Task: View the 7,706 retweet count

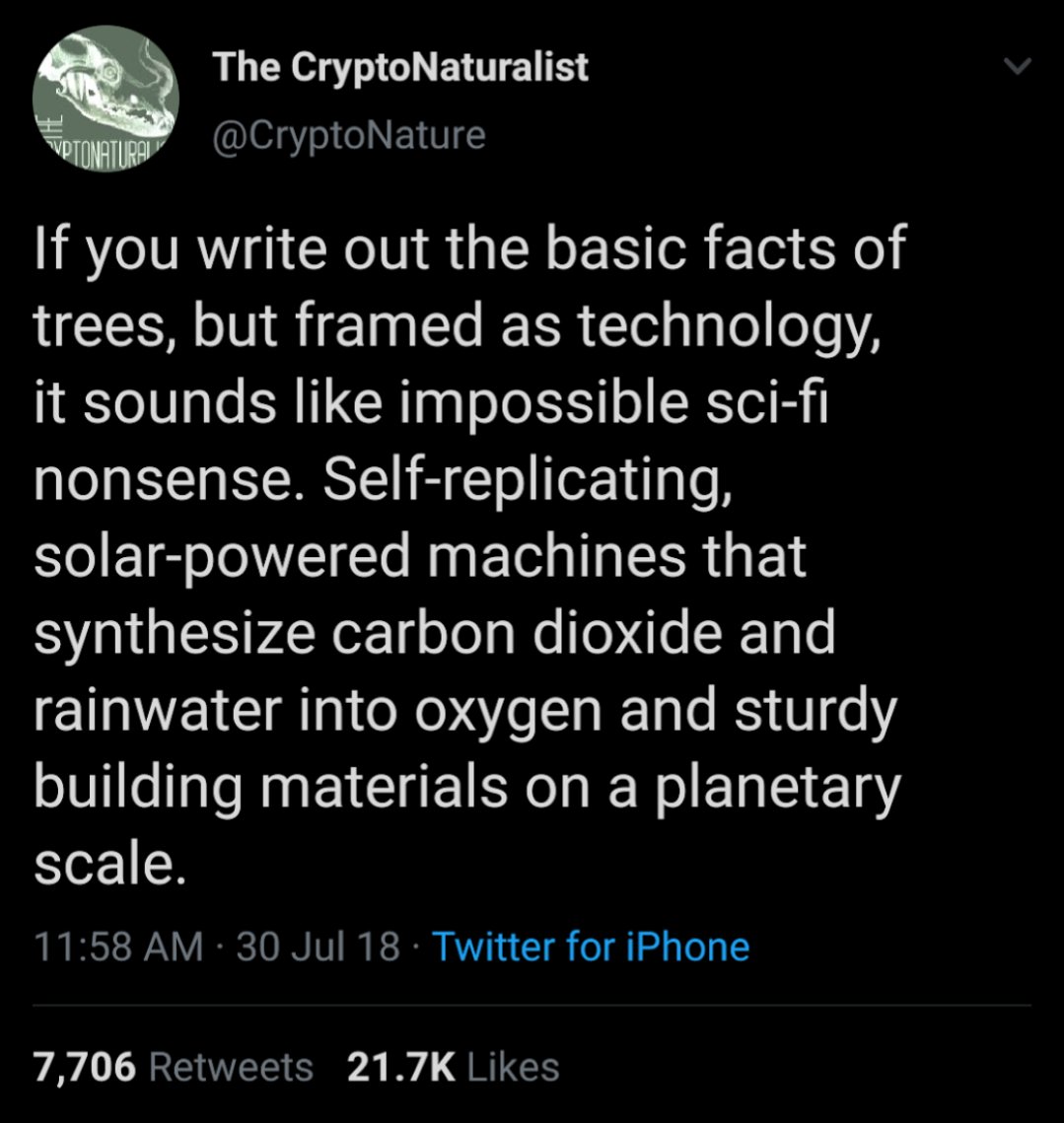Action: point(85,1067)
